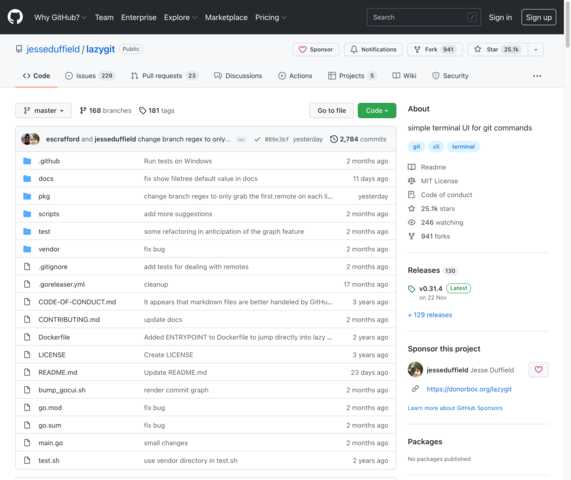View the 2,784 commits history
The width and height of the screenshot is (571, 480).
pos(358,139)
